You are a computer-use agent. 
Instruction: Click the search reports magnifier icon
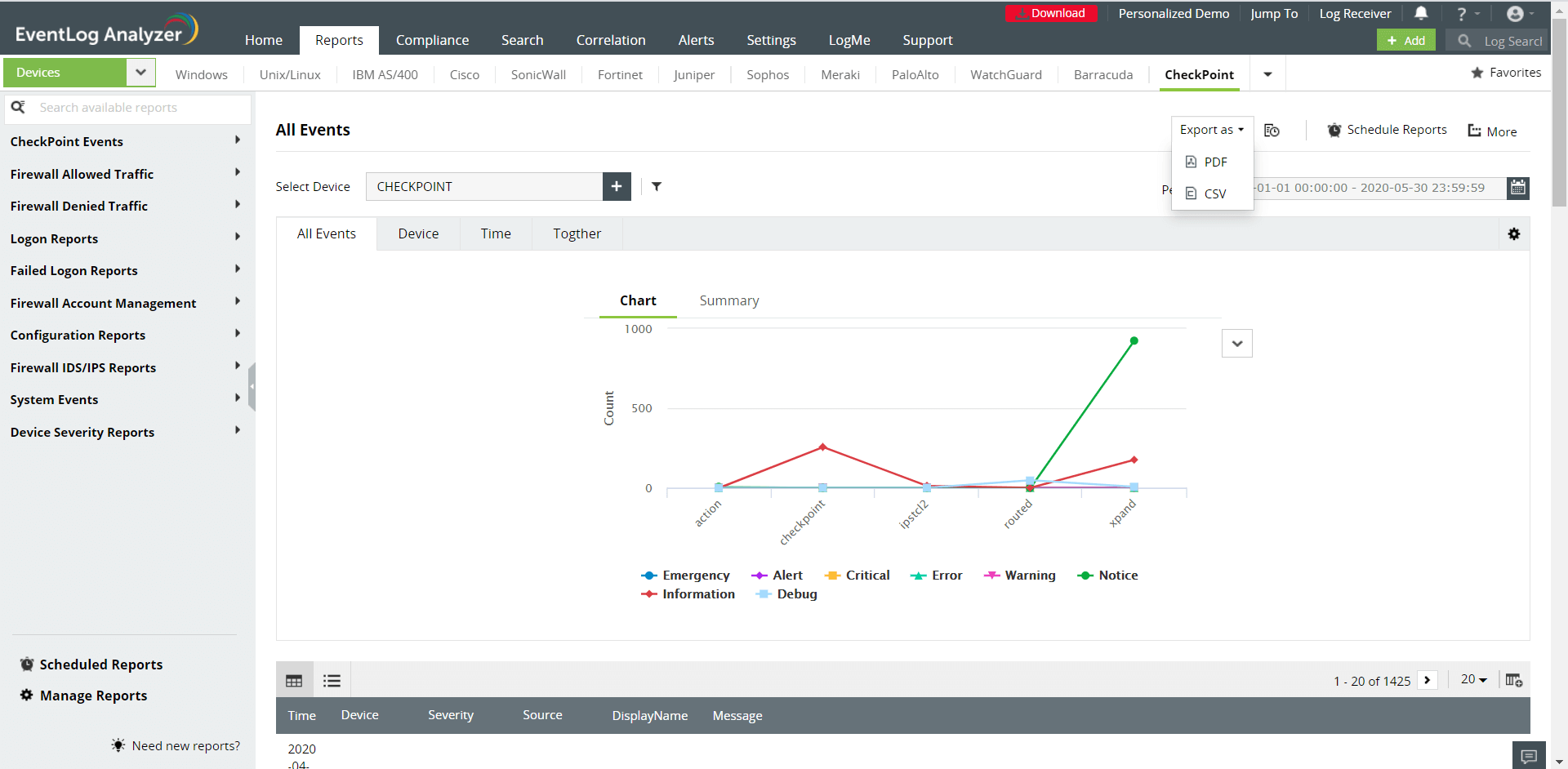pos(18,107)
